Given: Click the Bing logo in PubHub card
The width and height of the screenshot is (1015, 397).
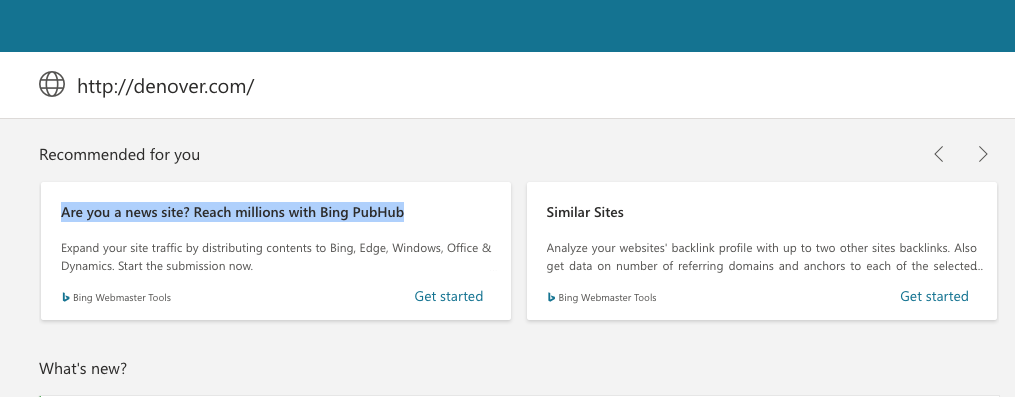Looking at the screenshot, I should [x=65, y=297].
